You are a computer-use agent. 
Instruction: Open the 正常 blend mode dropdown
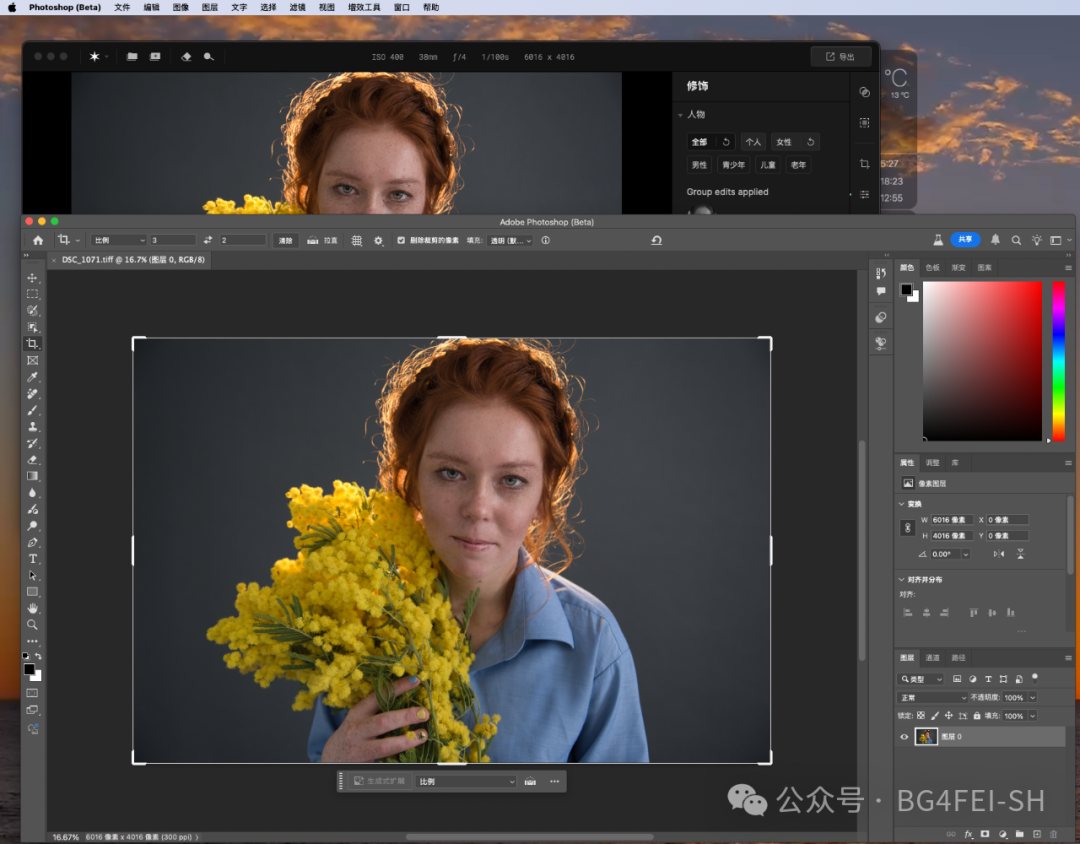[x=933, y=697]
